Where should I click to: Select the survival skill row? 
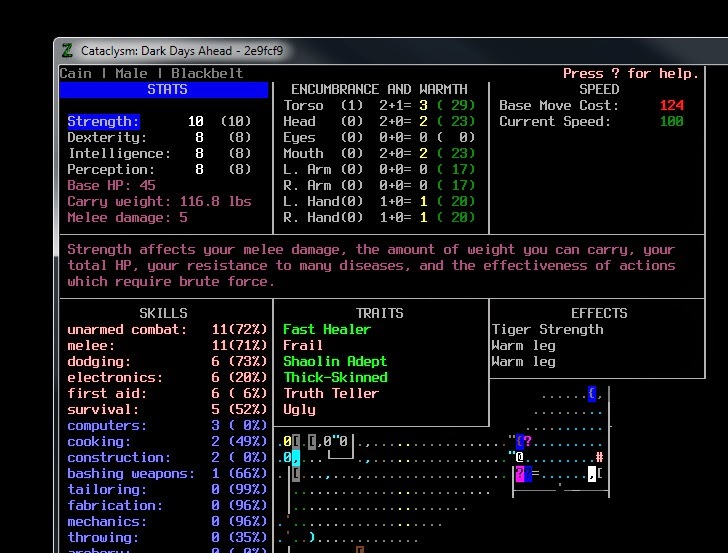[x=167, y=410]
